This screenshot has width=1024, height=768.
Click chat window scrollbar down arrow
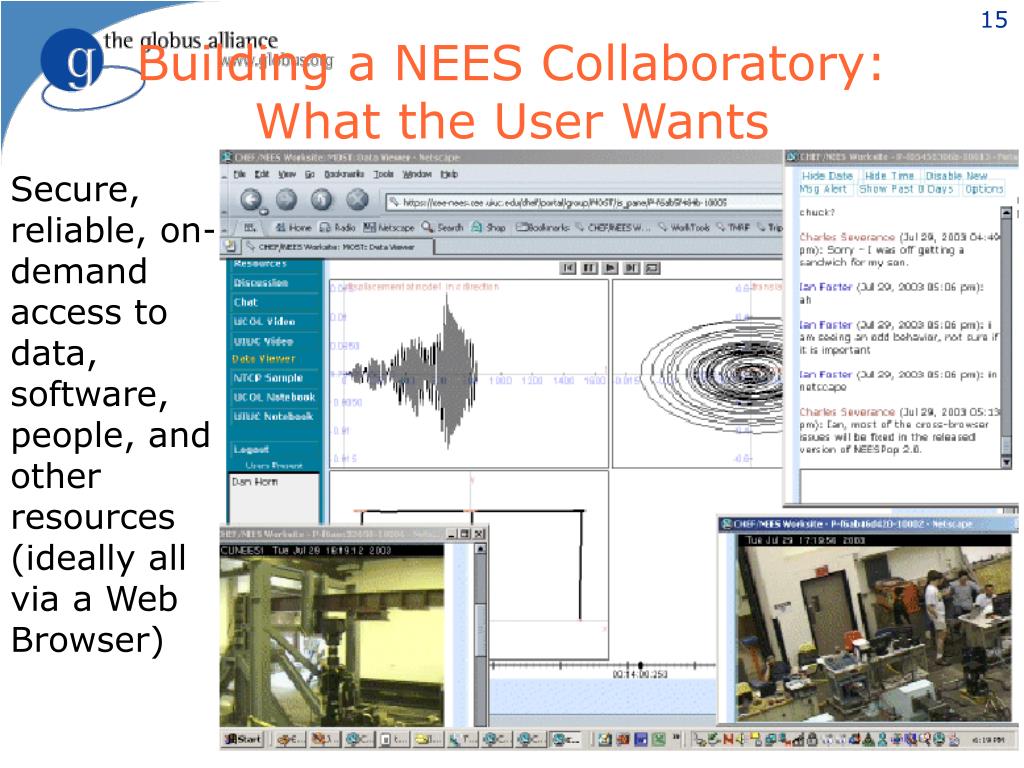pyautogui.click(x=1006, y=462)
